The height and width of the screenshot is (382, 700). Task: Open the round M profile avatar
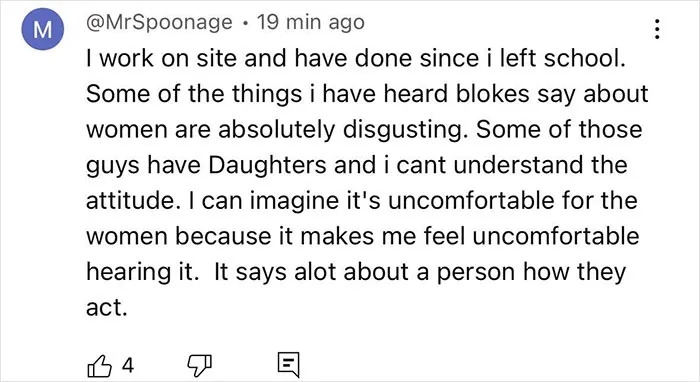pyautogui.click(x=42, y=29)
